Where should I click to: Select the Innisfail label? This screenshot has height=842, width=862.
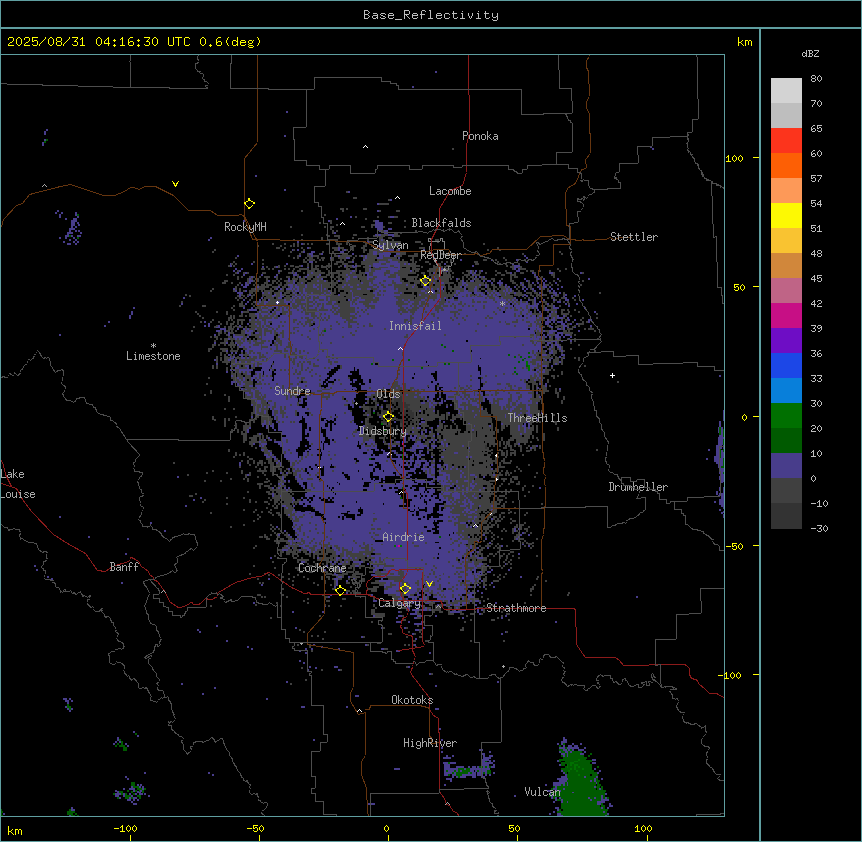click(x=415, y=326)
